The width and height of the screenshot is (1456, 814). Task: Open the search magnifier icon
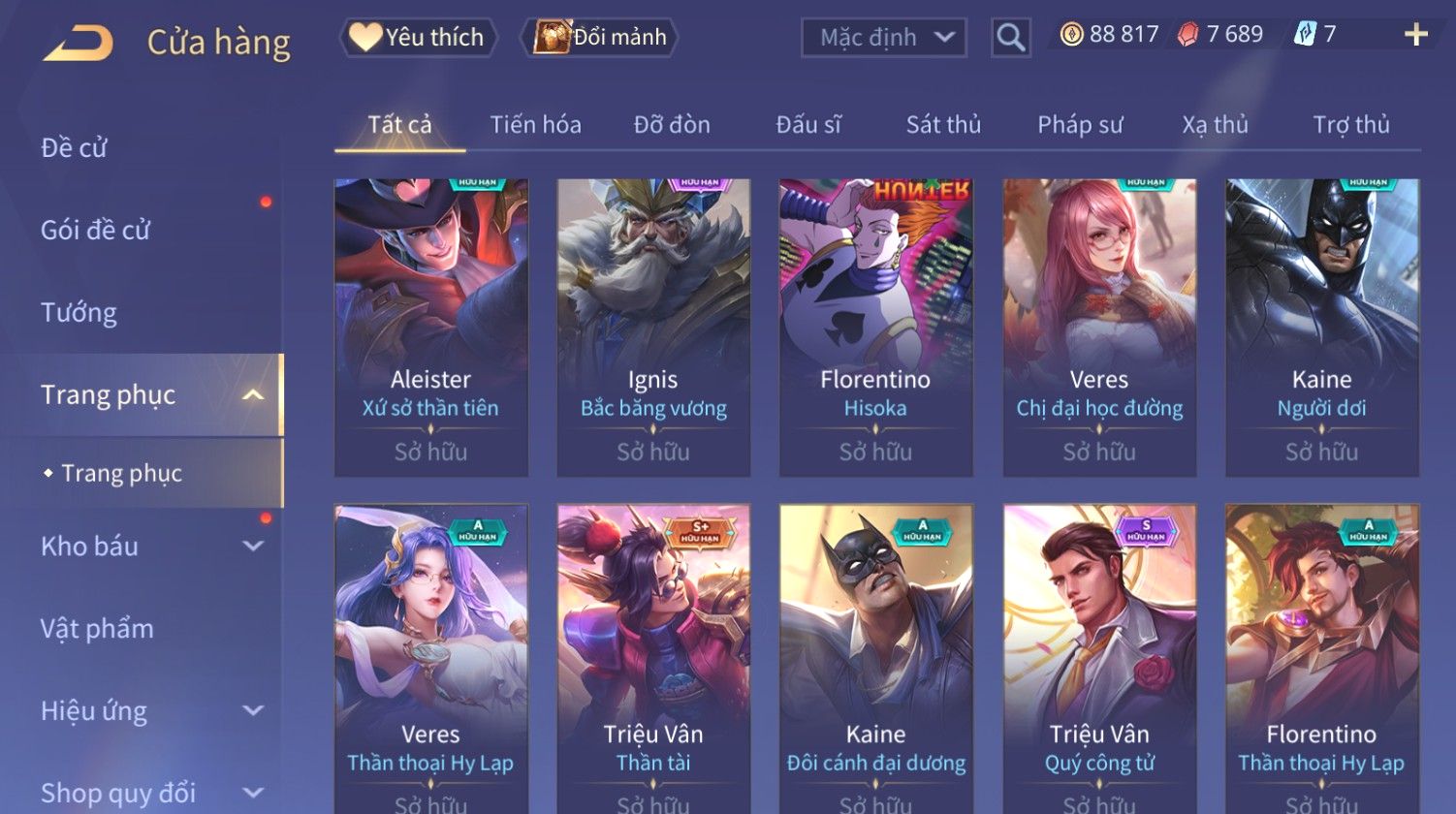pos(1010,38)
